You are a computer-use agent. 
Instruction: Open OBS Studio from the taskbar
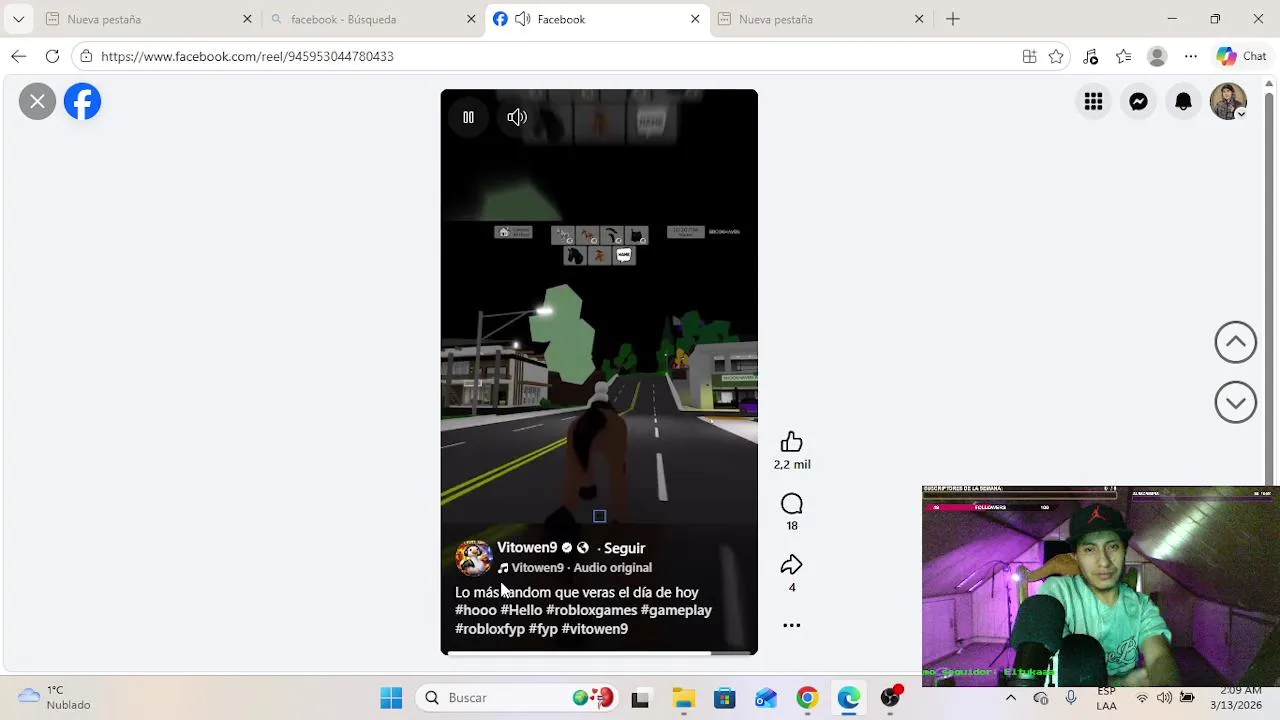890,698
